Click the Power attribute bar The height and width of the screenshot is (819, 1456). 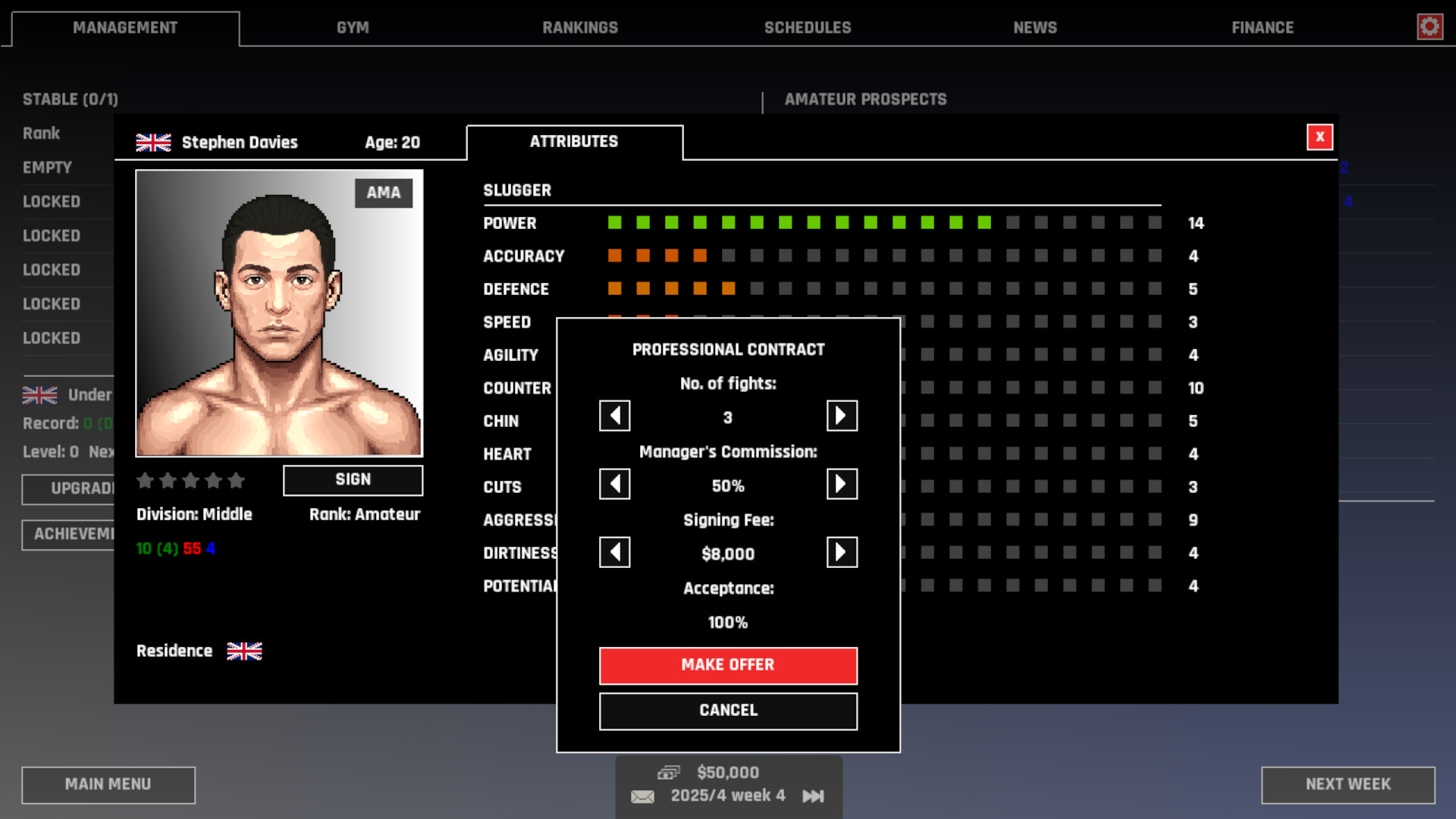pyautogui.click(x=884, y=223)
